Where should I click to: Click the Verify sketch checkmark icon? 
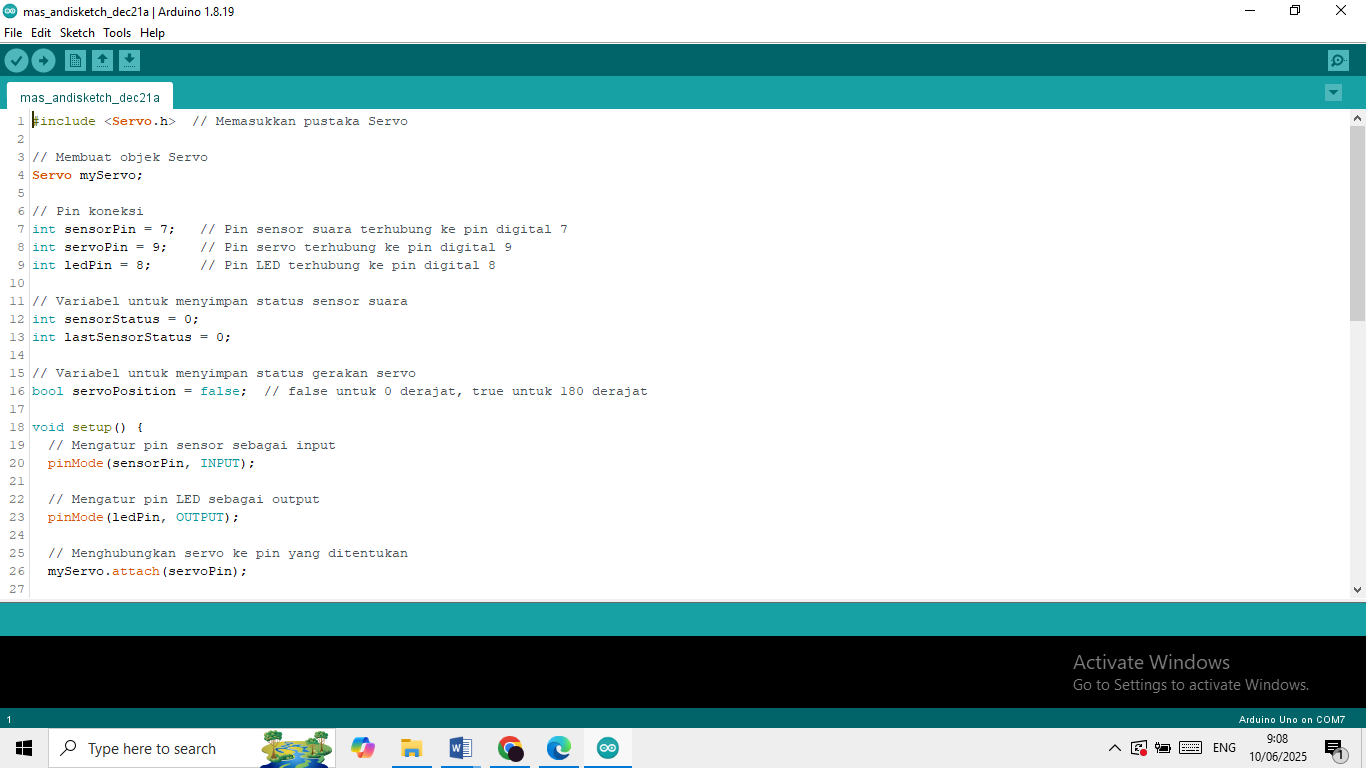click(x=16, y=61)
